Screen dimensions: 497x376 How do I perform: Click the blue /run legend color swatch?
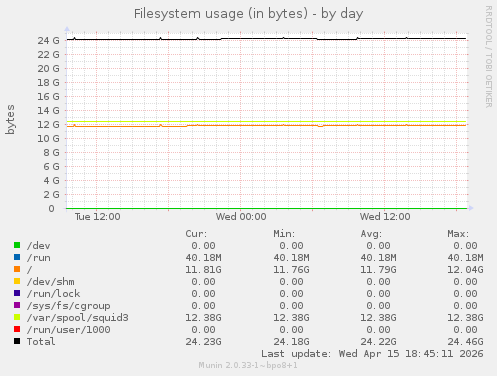17,257
